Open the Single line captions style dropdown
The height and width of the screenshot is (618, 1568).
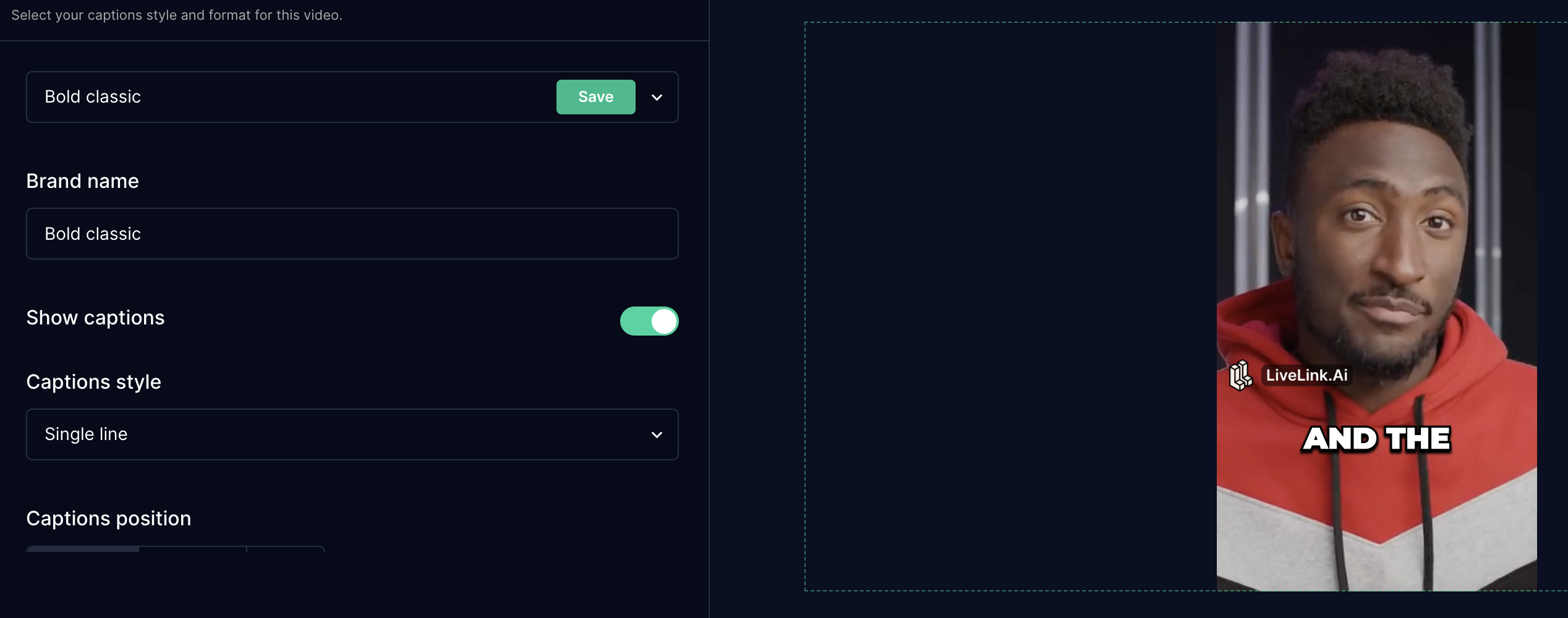coord(352,434)
